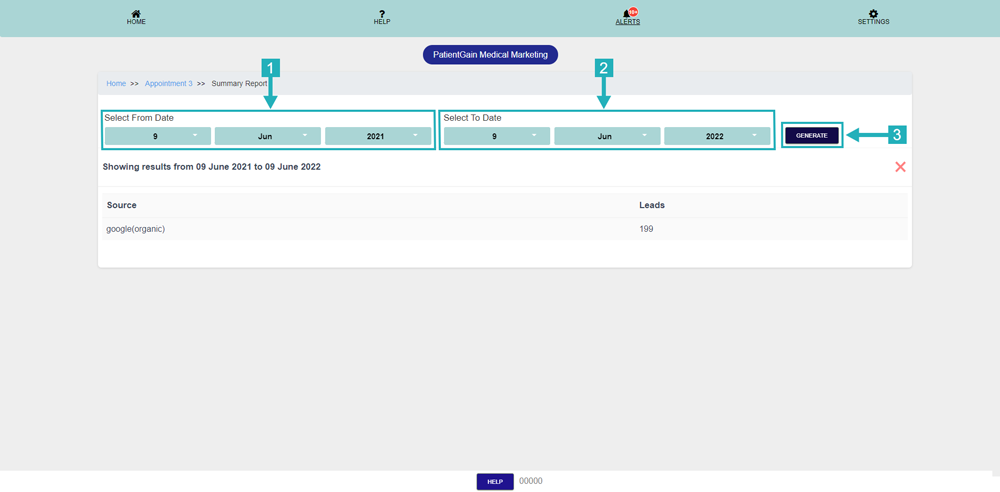This screenshot has height=492, width=1000.
Task: Click the PatientGain Medical Marketing button
Action: click(x=490, y=55)
